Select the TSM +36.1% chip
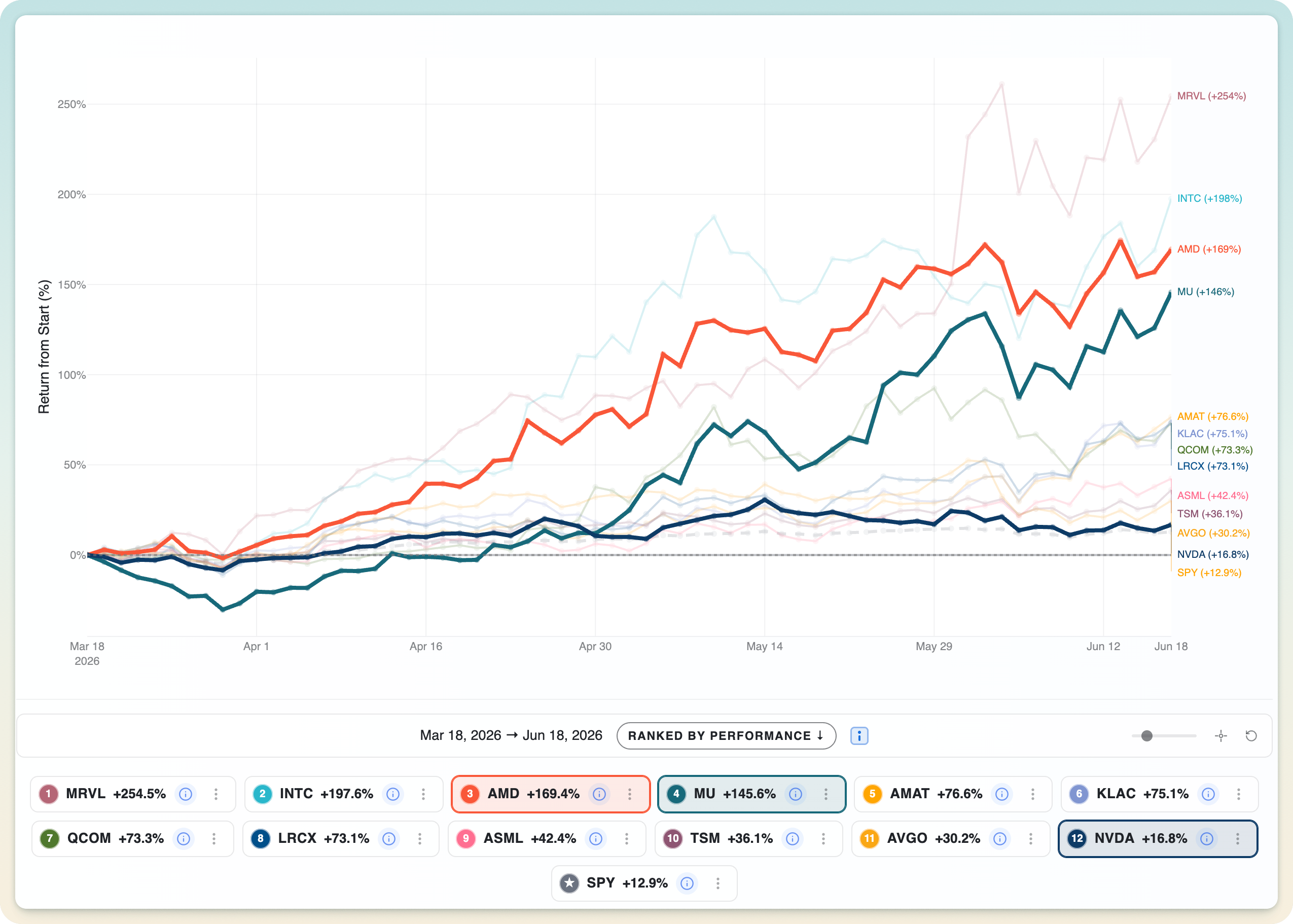 (748, 839)
